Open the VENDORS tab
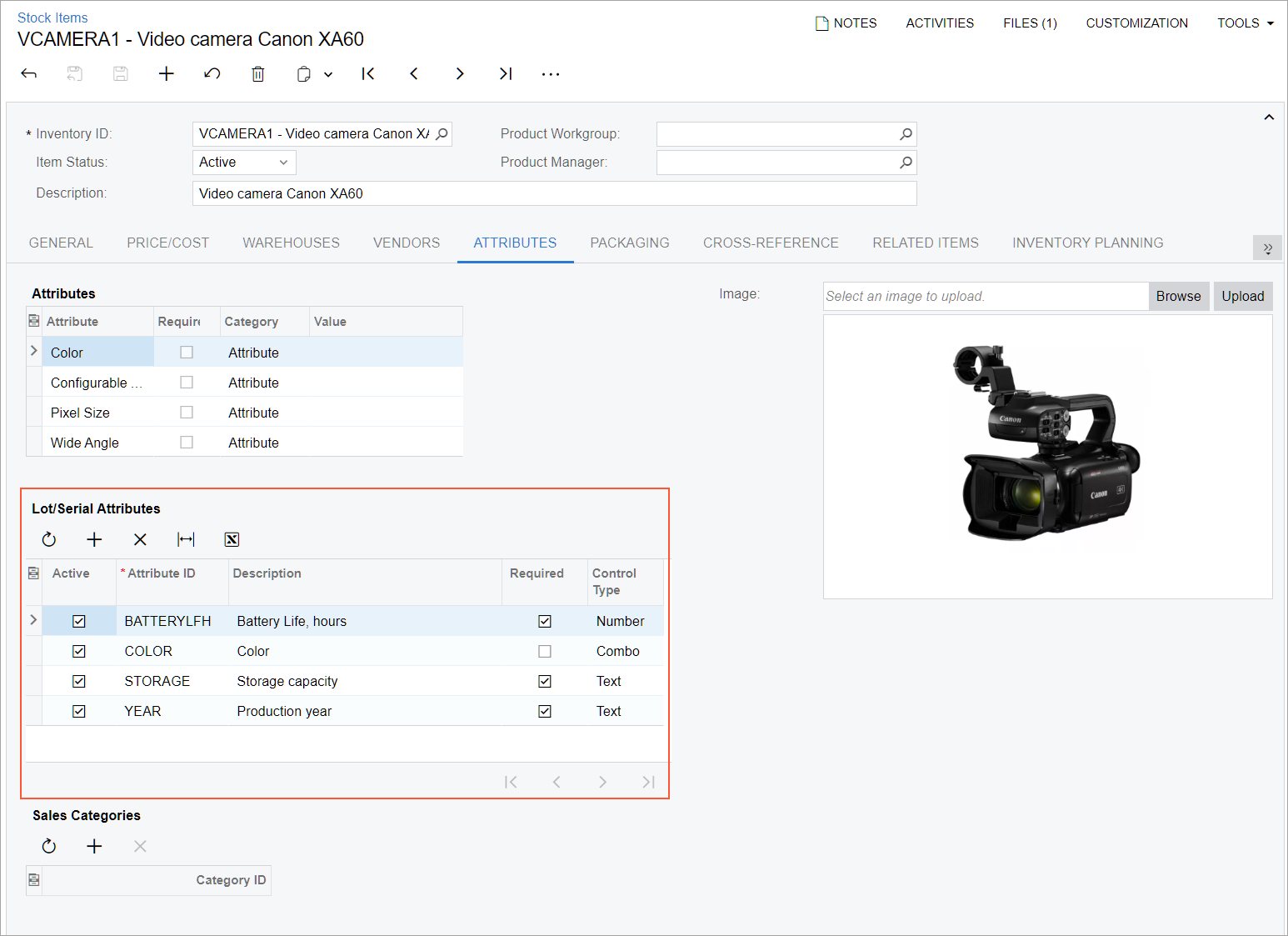Viewport: 1288px width, 936px height. point(407,243)
